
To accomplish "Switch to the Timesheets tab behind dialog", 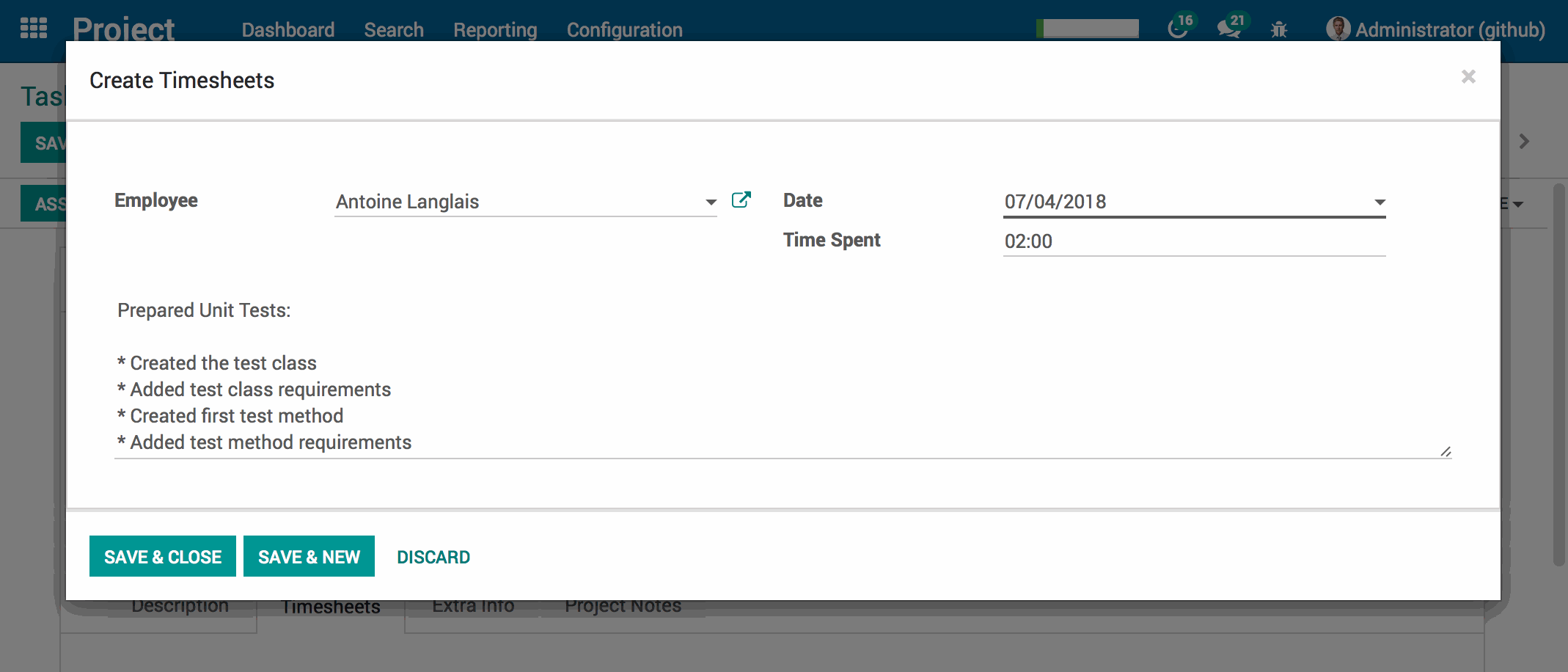I will (x=331, y=607).
